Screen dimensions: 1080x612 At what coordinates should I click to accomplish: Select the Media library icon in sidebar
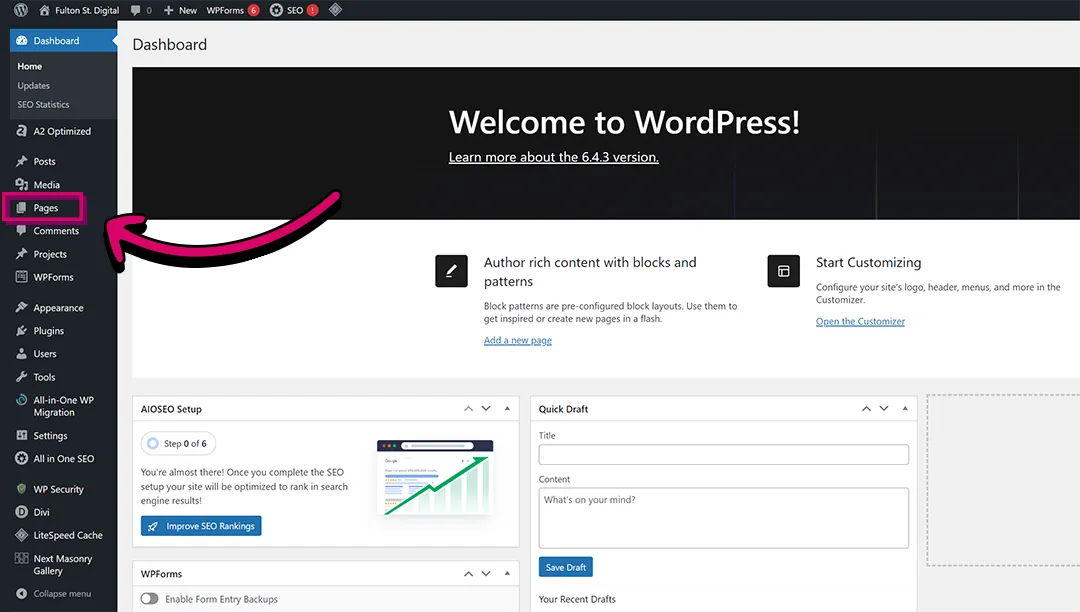point(24,184)
